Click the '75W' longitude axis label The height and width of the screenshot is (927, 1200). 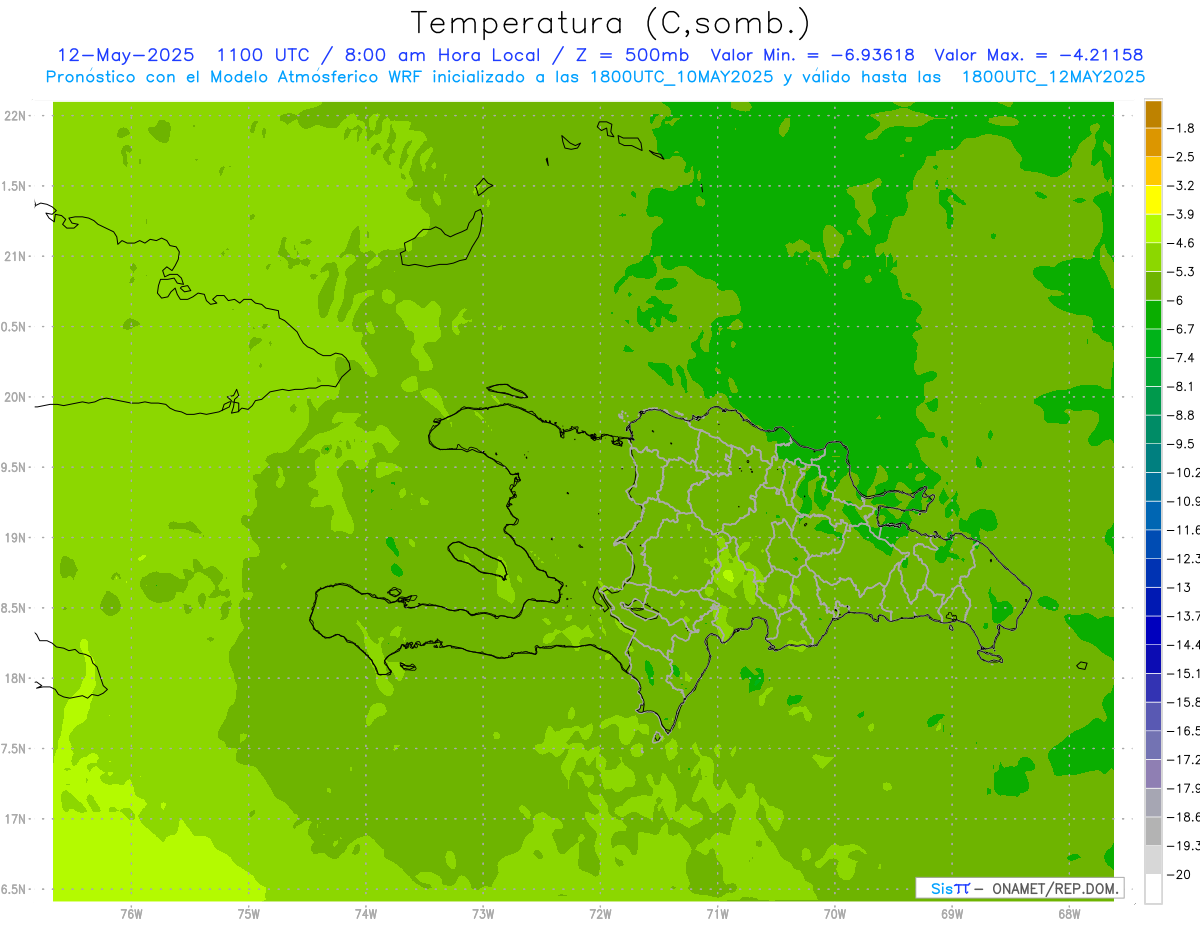[248, 913]
